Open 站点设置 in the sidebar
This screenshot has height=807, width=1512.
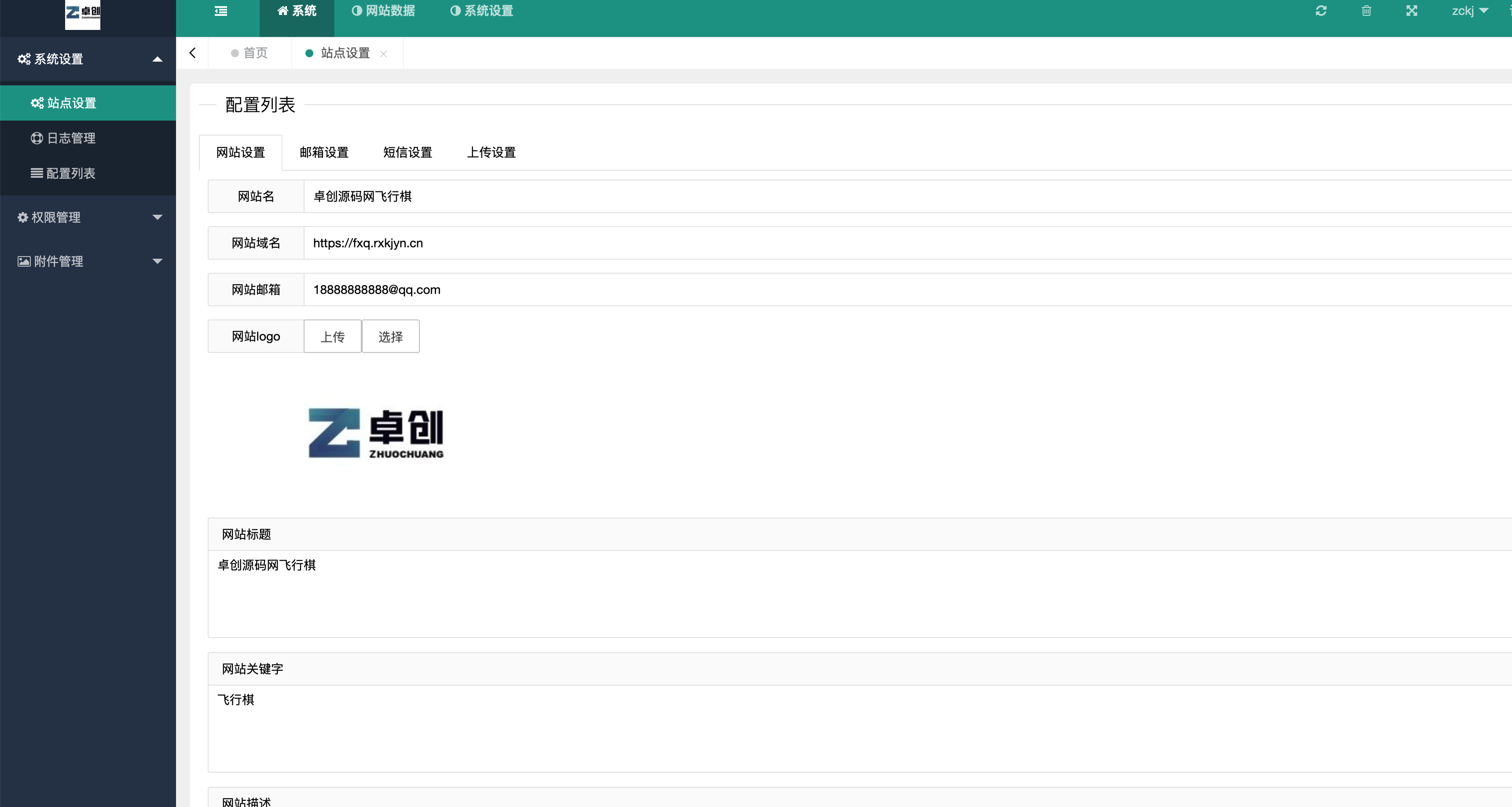(88, 103)
